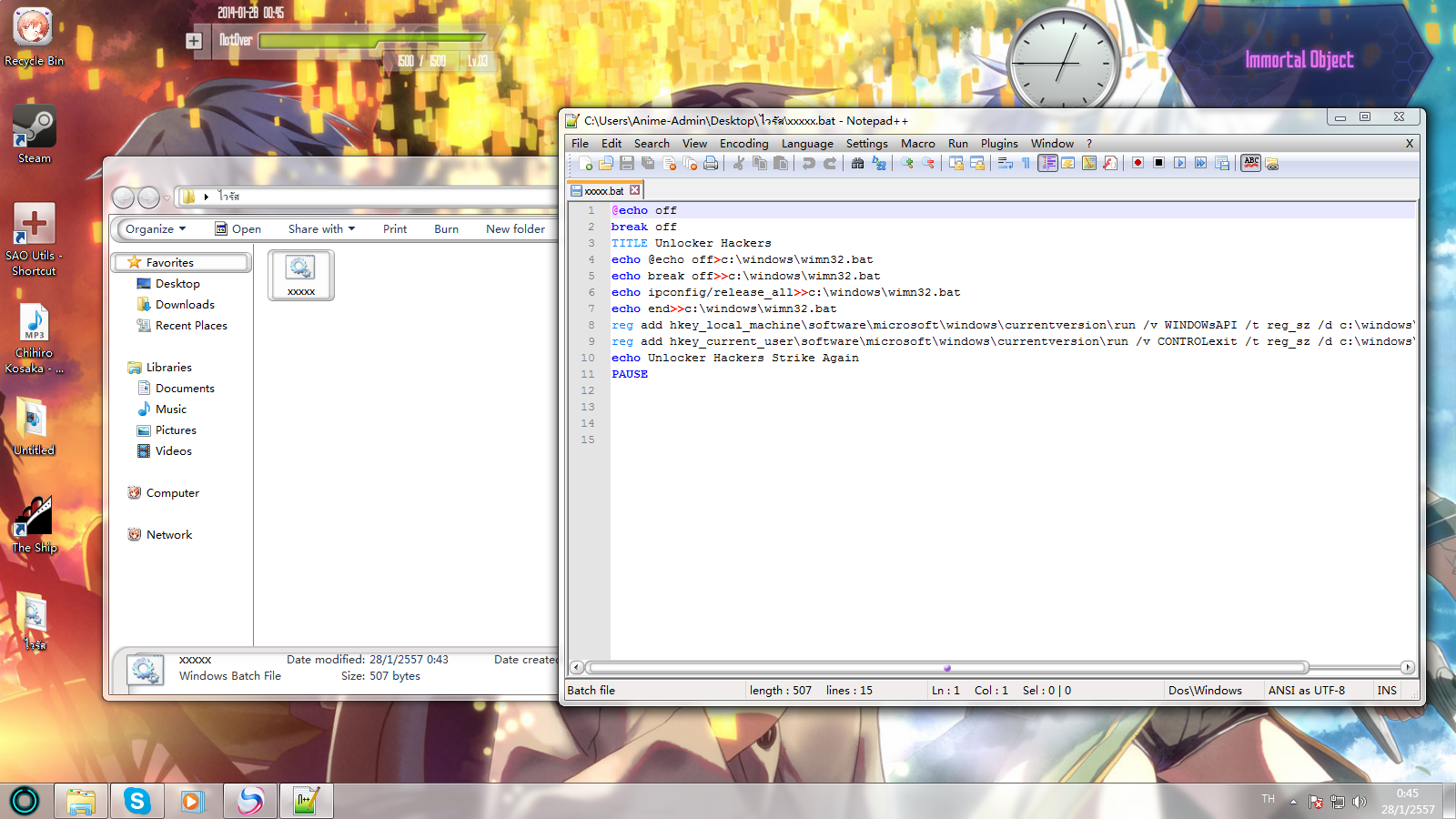Toggle INS insert mode in status bar

[1387, 691]
